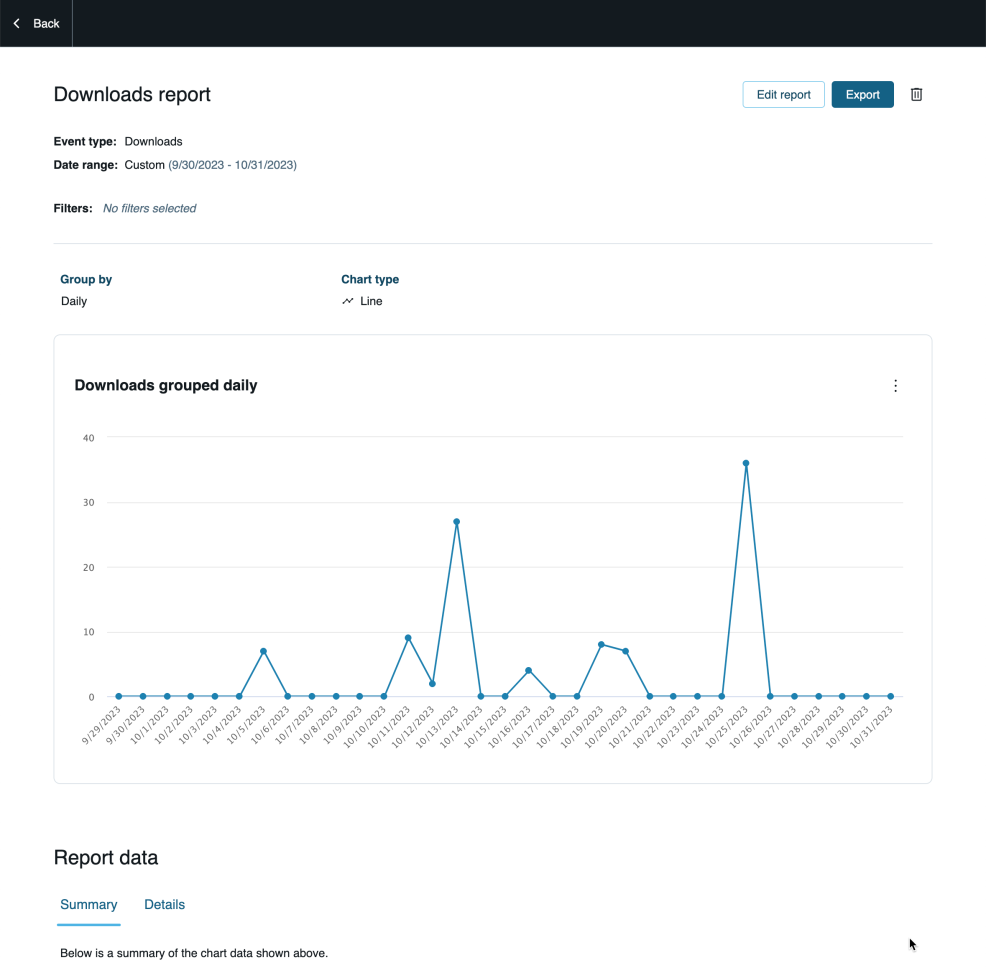Click the 10/11/2023 data point
Image resolution: width=986 pixels, height=978 pixels.
click(x=408, y=638)
